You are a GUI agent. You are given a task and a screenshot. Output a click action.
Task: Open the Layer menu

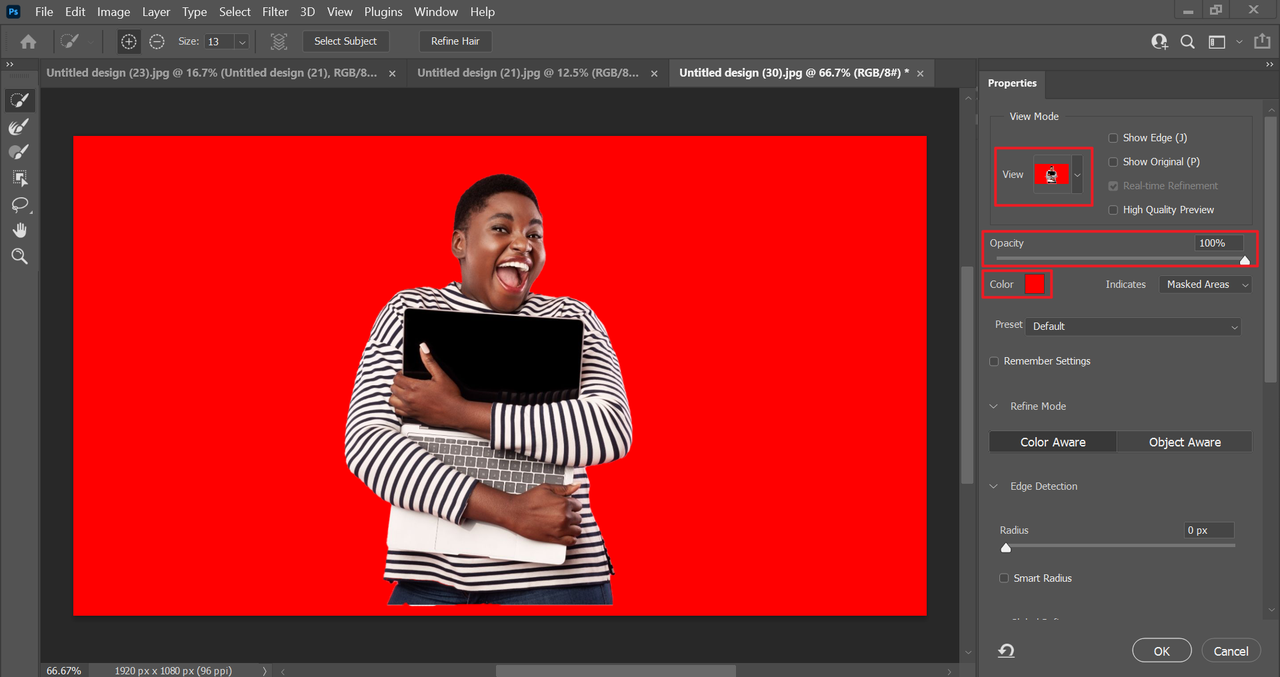[x=156, y=12]
